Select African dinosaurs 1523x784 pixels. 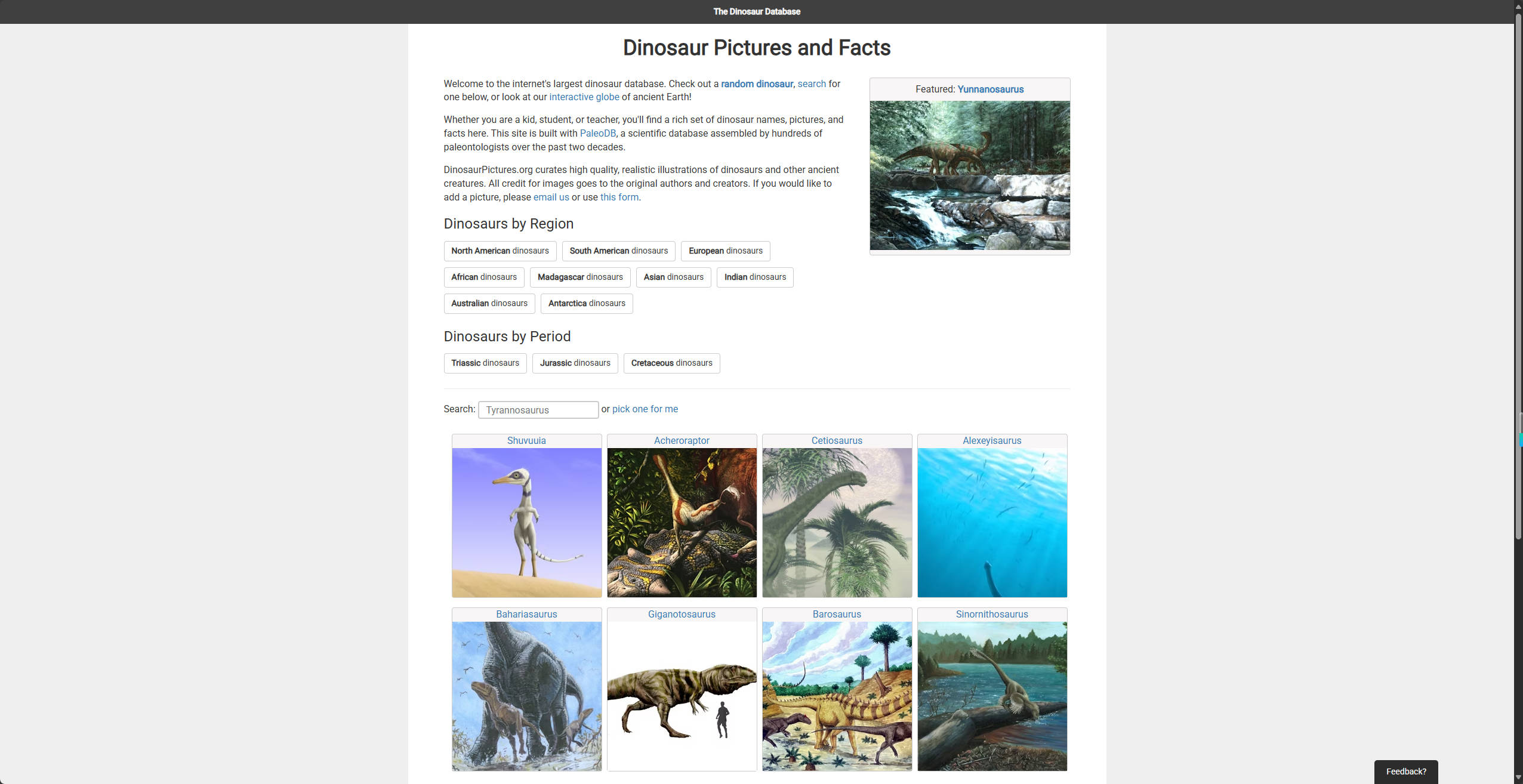click(483, 277)
